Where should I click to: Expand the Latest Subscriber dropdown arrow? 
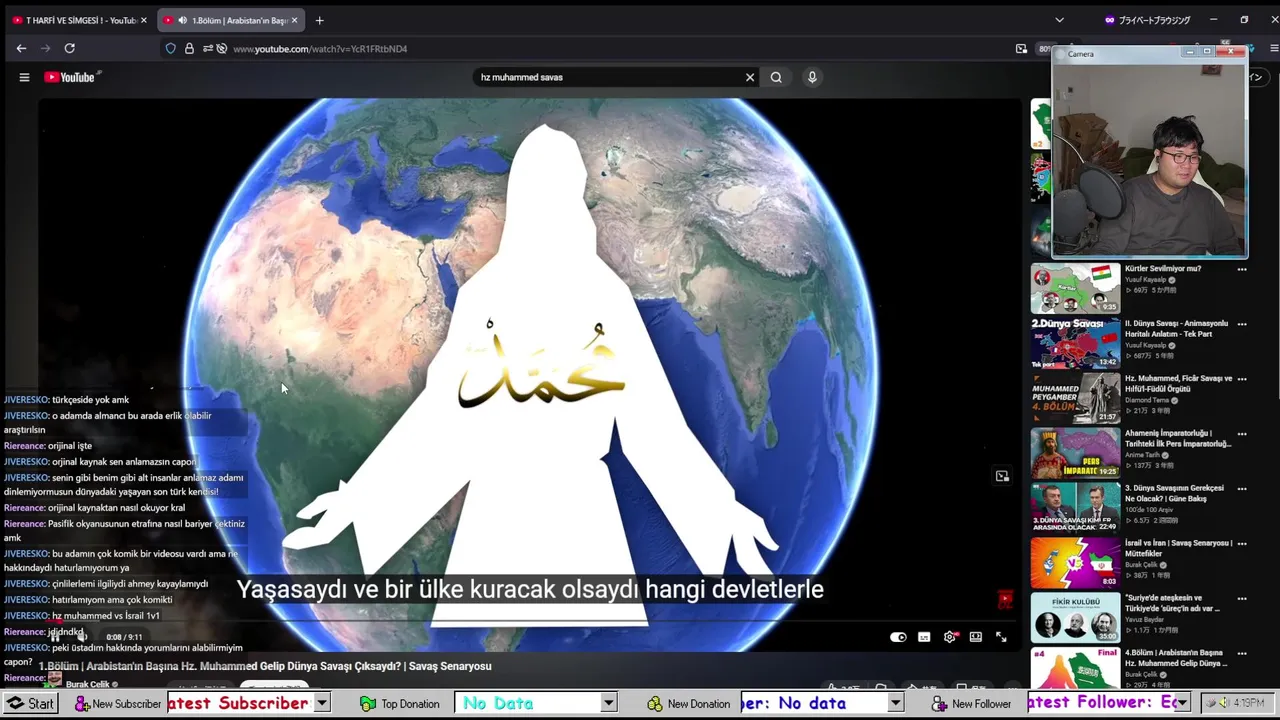322,704
